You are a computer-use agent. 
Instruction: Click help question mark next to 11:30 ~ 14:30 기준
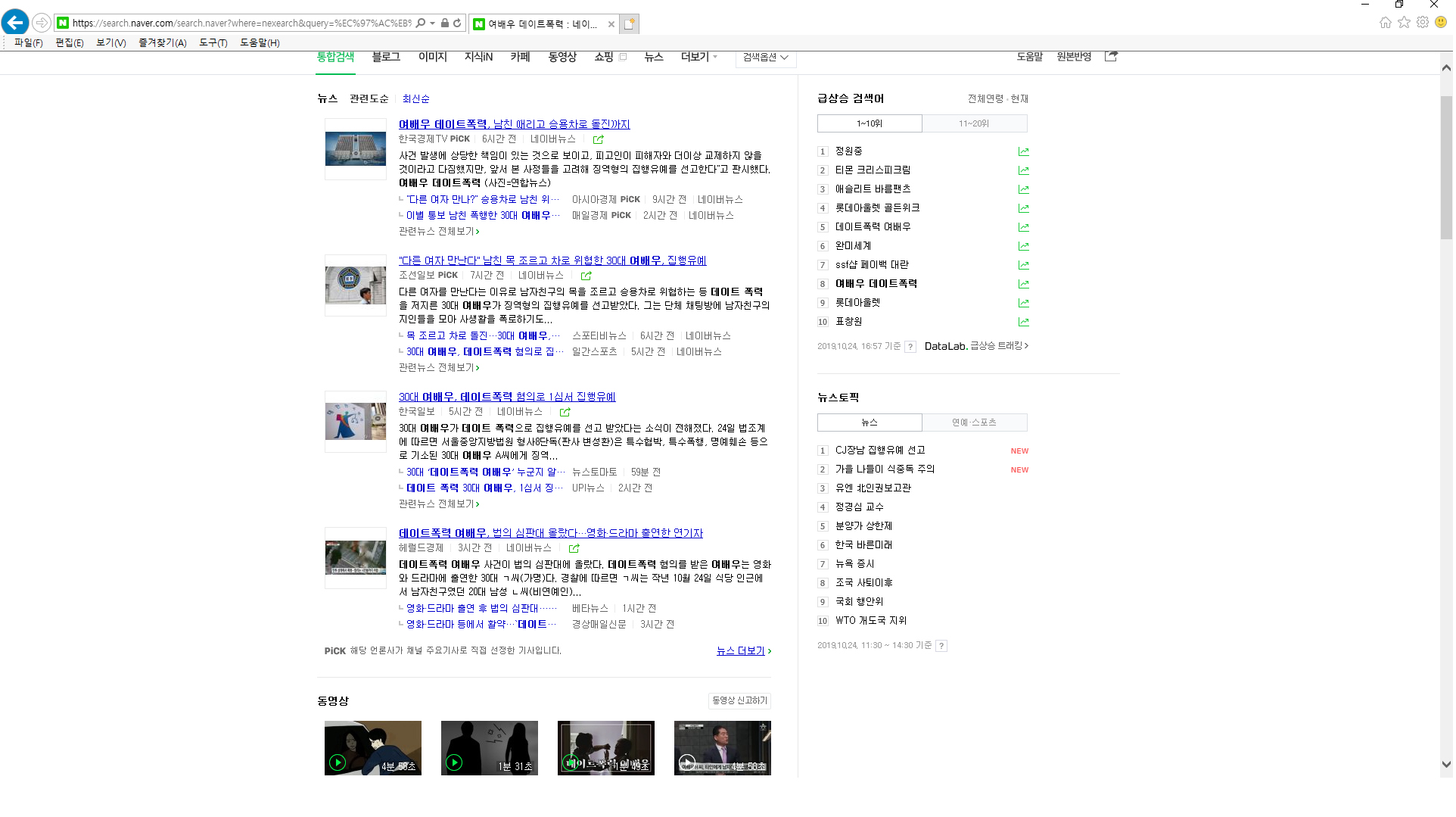click(x=941, y=646)
